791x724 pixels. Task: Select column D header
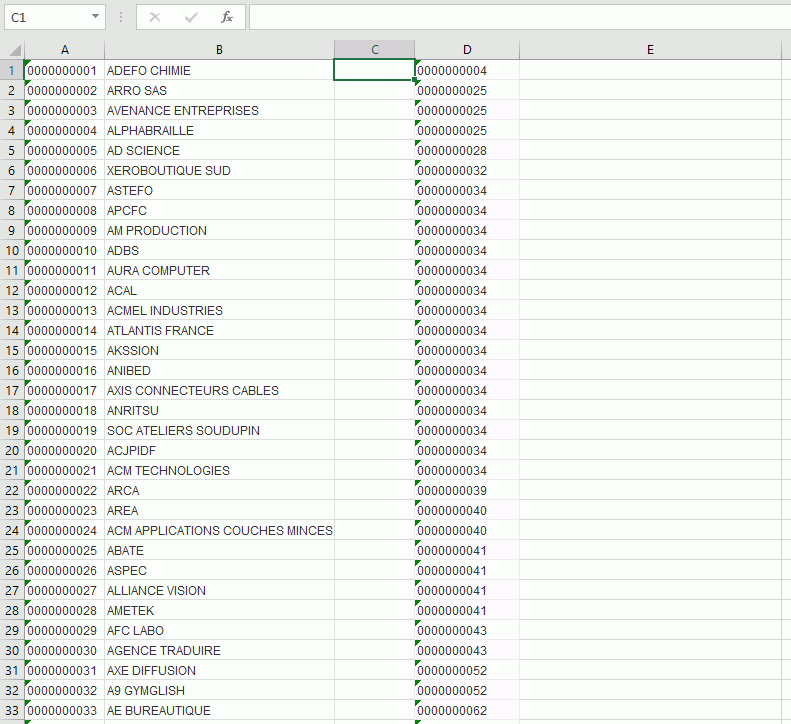click(467, 50)
